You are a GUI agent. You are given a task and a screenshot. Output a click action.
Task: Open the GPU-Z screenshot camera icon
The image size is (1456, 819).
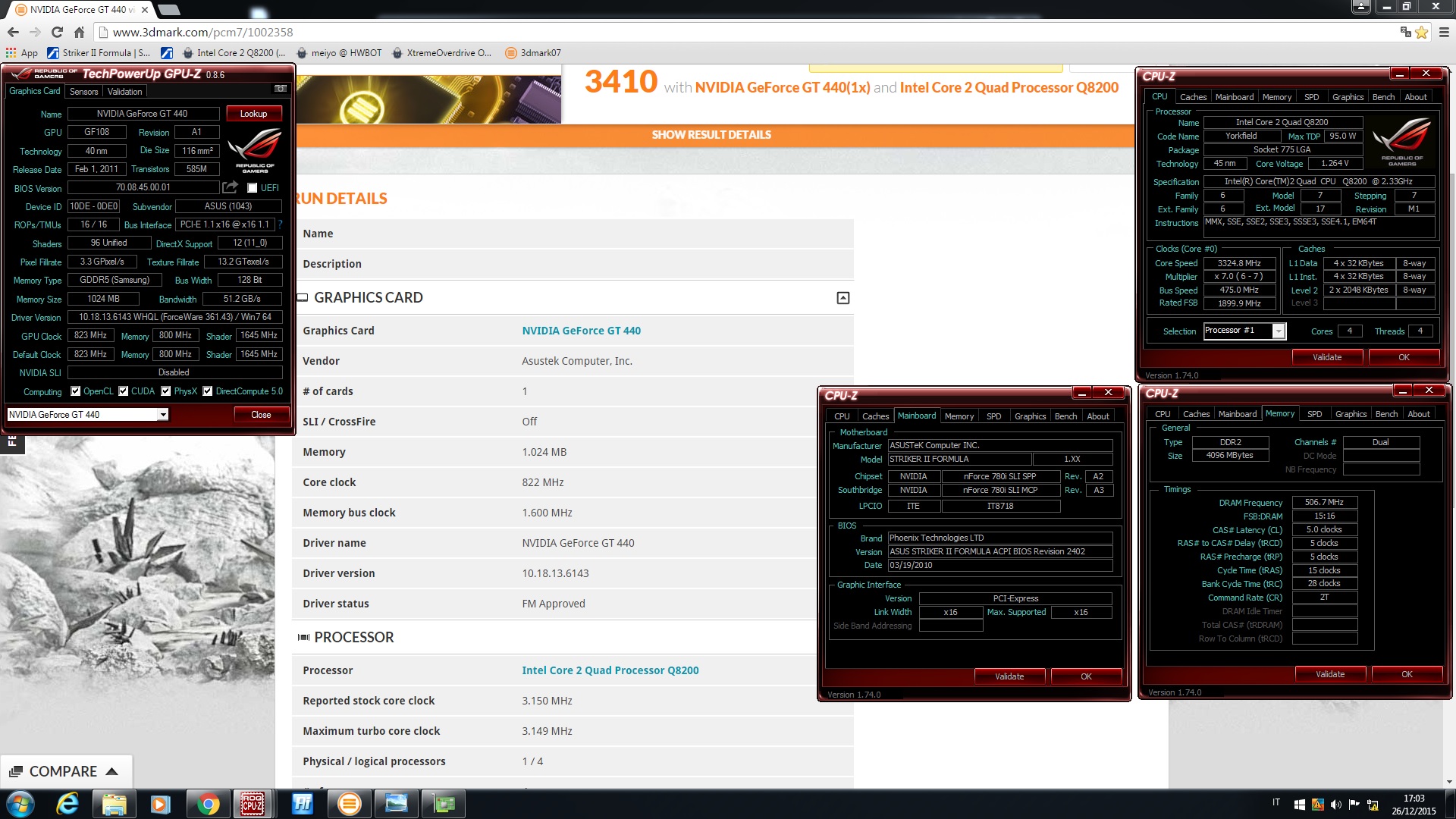[x=281, y=89]
